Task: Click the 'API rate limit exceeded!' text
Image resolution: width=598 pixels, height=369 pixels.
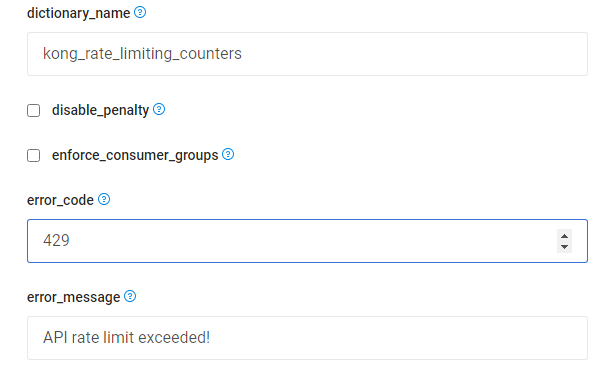Action: click(x=127, y=337)
